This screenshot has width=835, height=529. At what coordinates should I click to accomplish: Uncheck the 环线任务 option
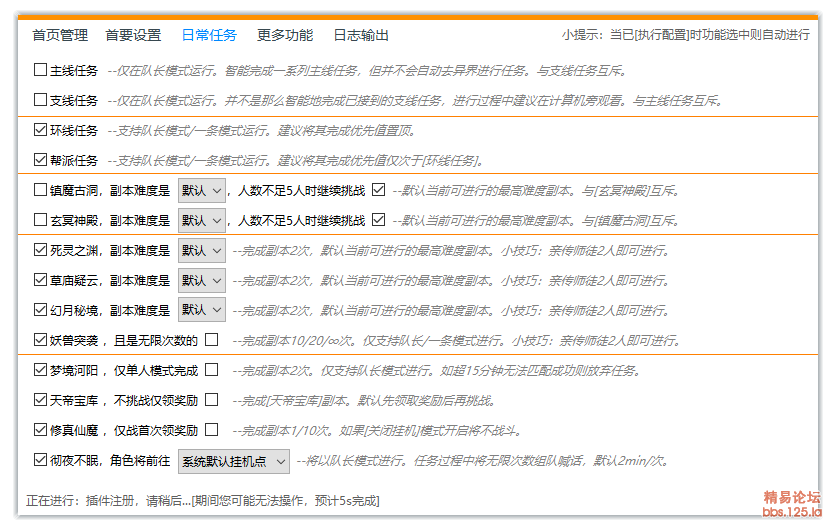(40, 130)
